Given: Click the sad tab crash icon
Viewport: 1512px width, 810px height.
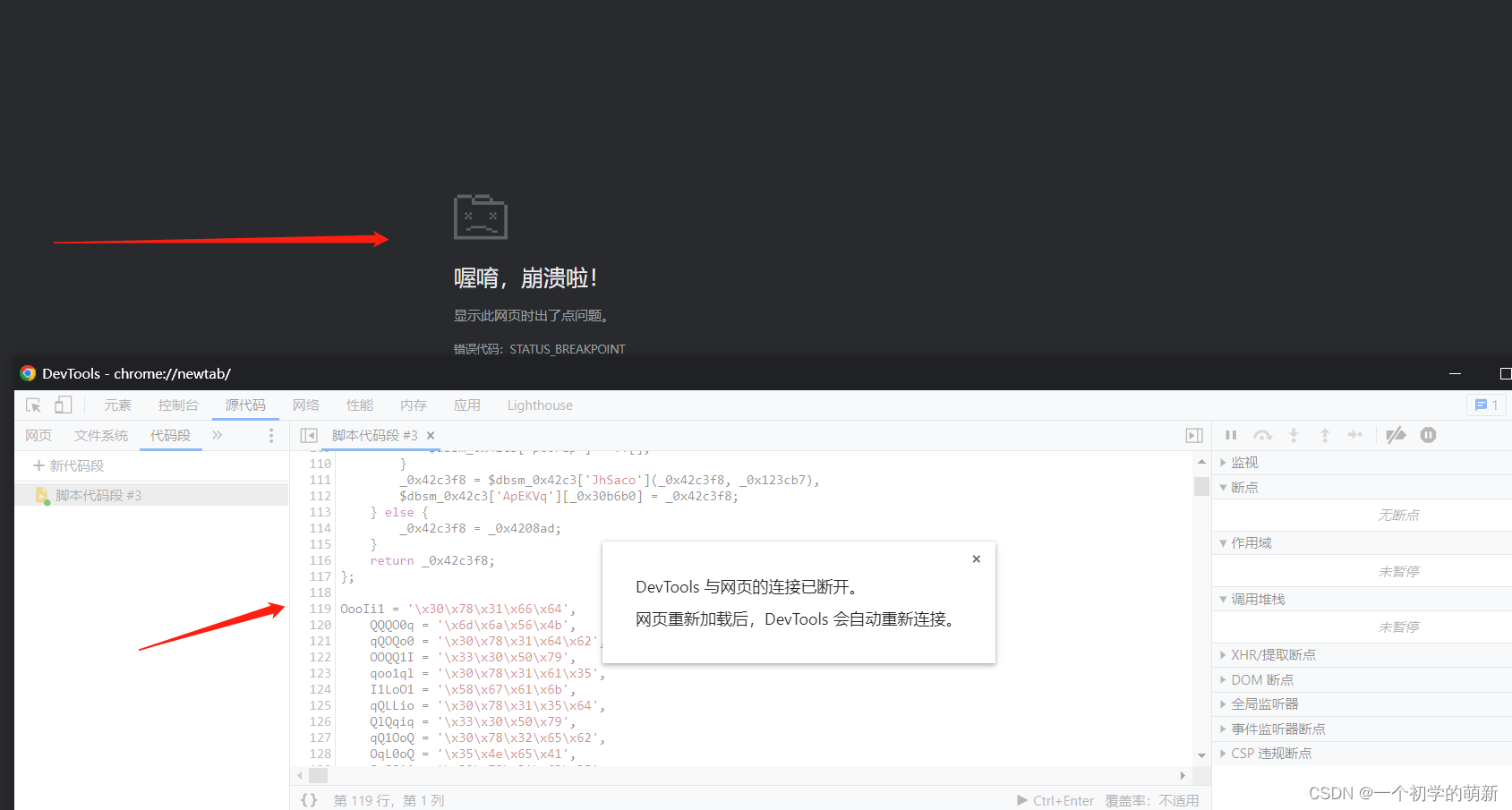Looking at the screenshot, I should pos(481,217).
